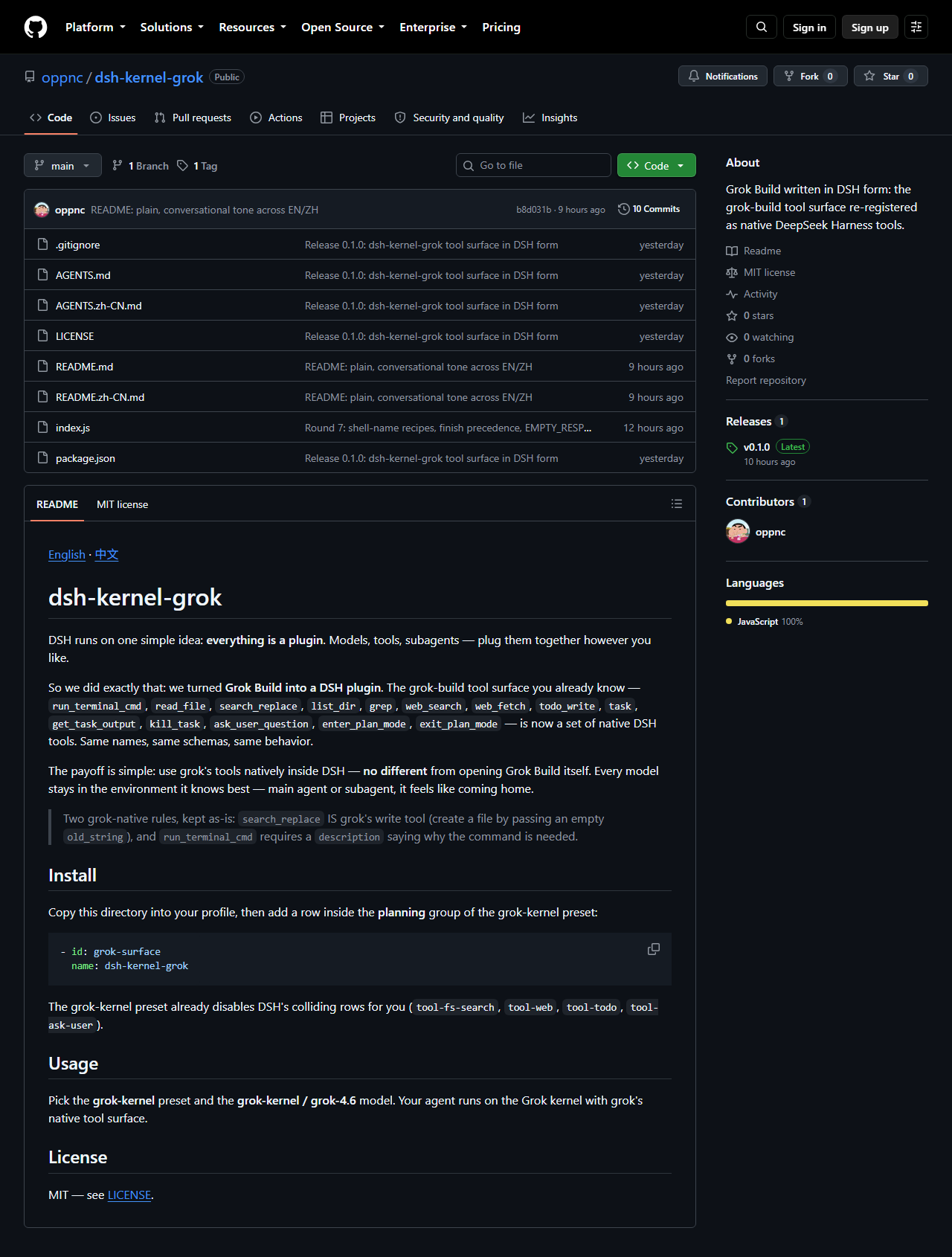Open the search magnifier icon in header

[762, 27]
